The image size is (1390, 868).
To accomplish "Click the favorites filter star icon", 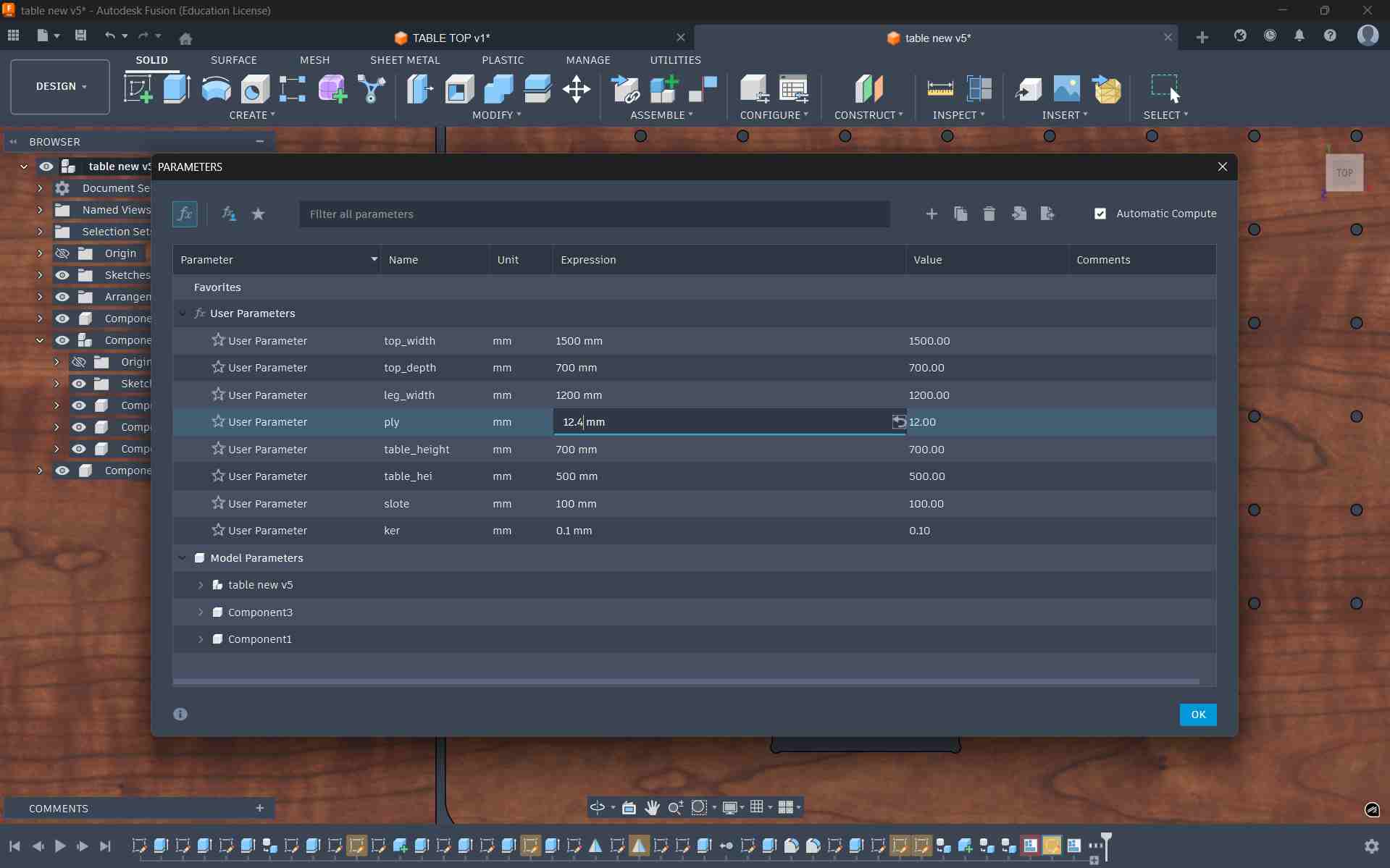I will click(258, 214).
